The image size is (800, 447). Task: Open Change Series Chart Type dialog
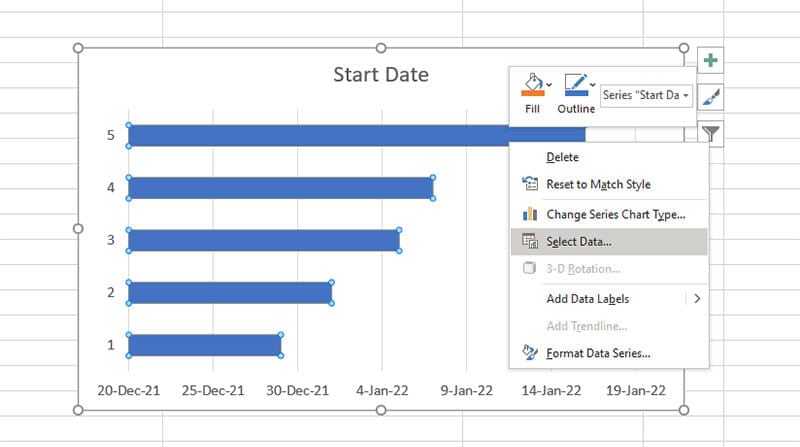click(x=609, y=214)
